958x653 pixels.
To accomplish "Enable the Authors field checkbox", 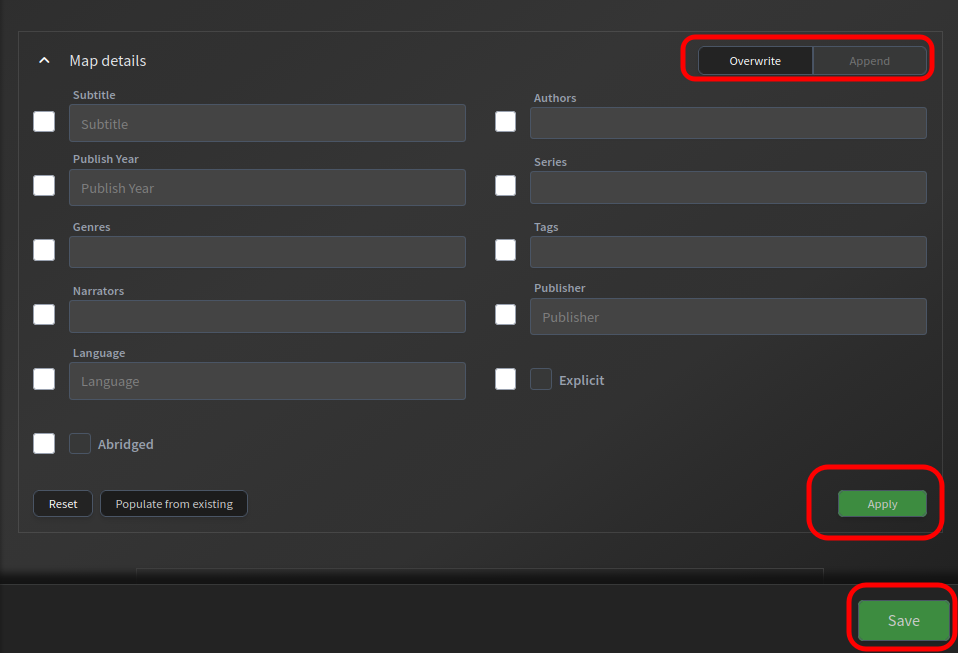I will click(x=505, y=122).
